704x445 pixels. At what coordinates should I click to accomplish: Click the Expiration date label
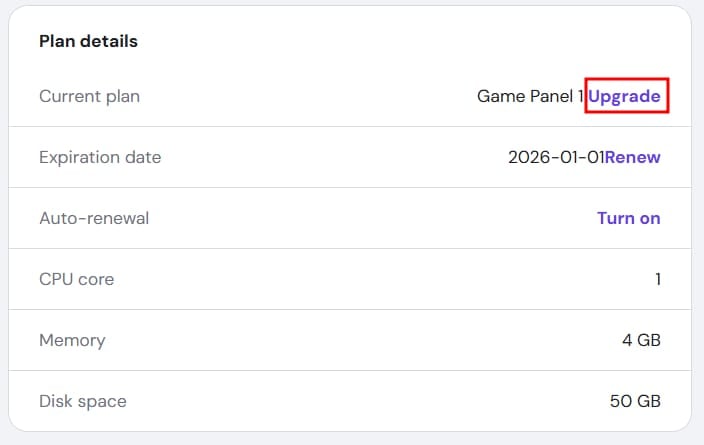[99, 158]
